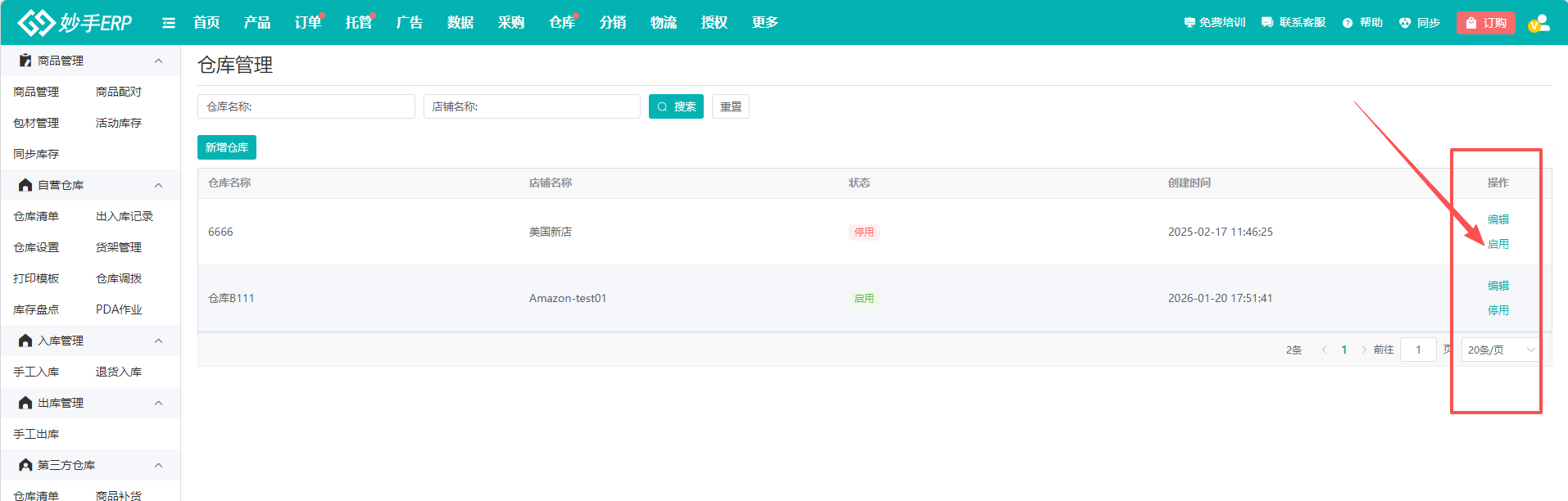The height and width of the screenshot is (501, 1568).
Task: Click the 联系客服 chat icon
Action: click(1267, 23)
